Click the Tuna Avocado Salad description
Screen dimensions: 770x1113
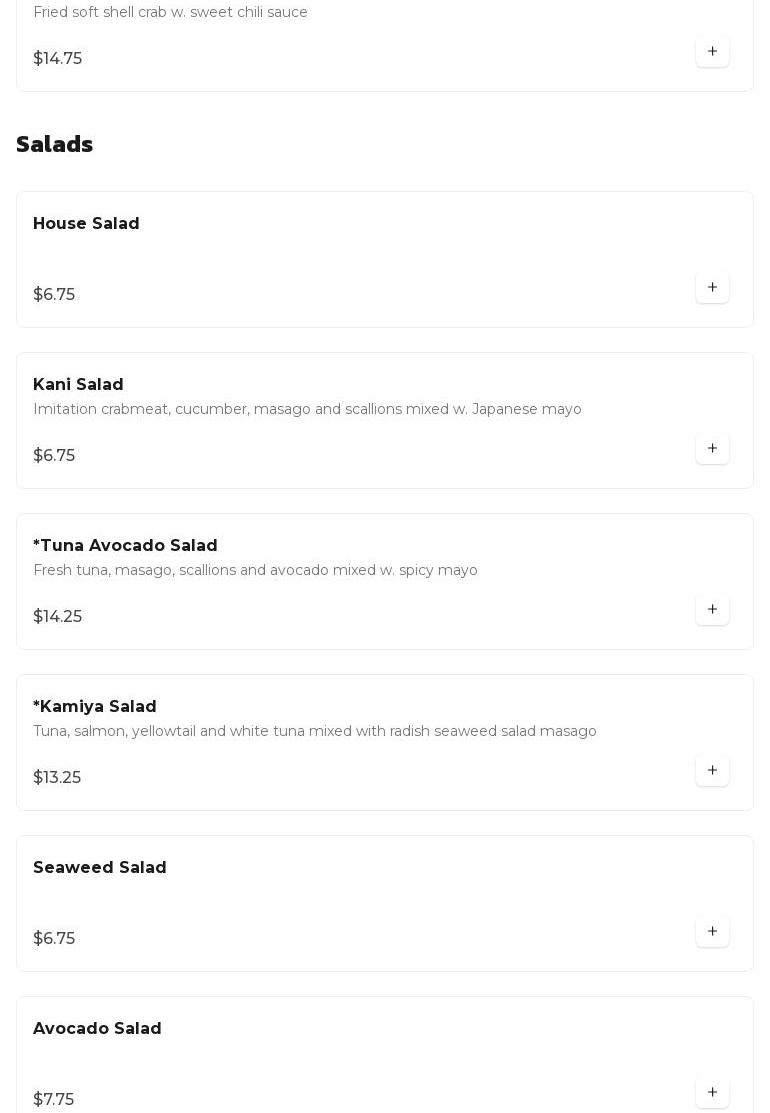pyautogui.click(x=255, y=571)
